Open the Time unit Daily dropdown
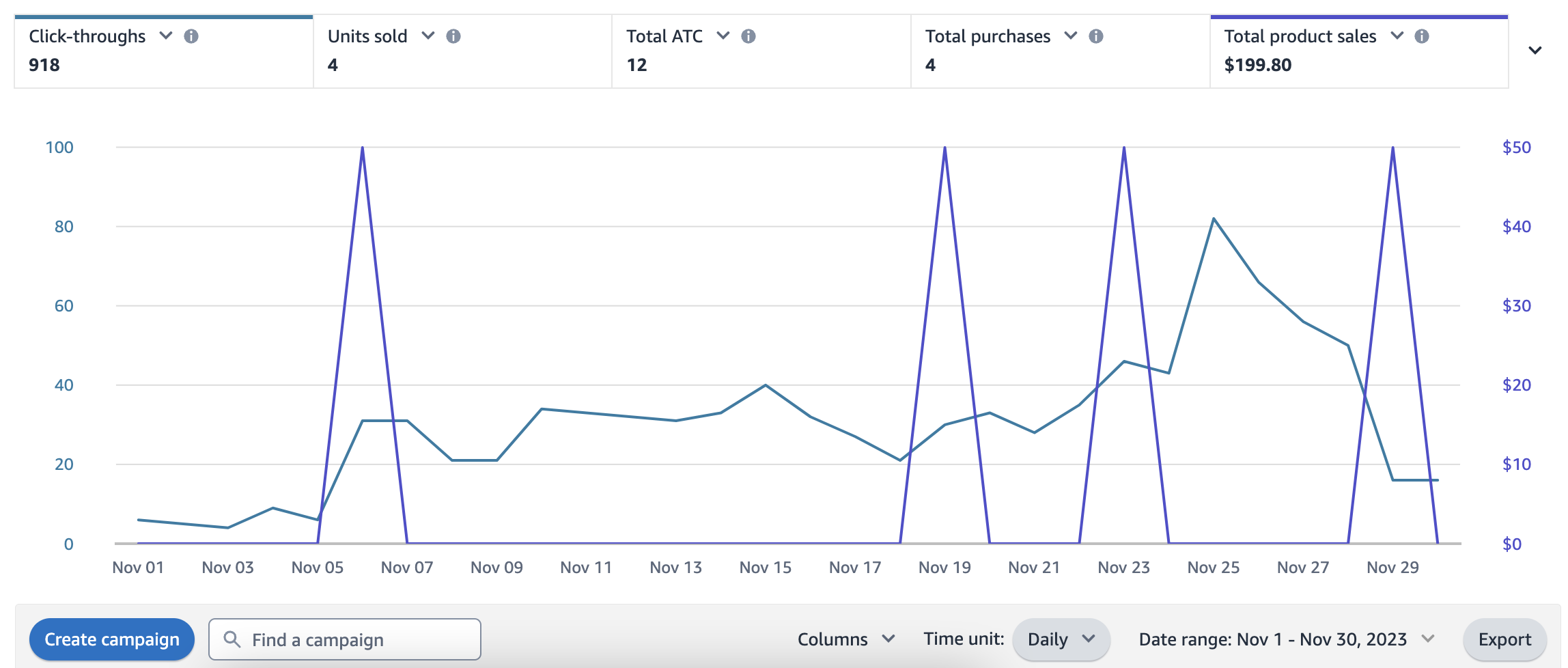The image size is (1568, 668). [x=1061, y=639]
